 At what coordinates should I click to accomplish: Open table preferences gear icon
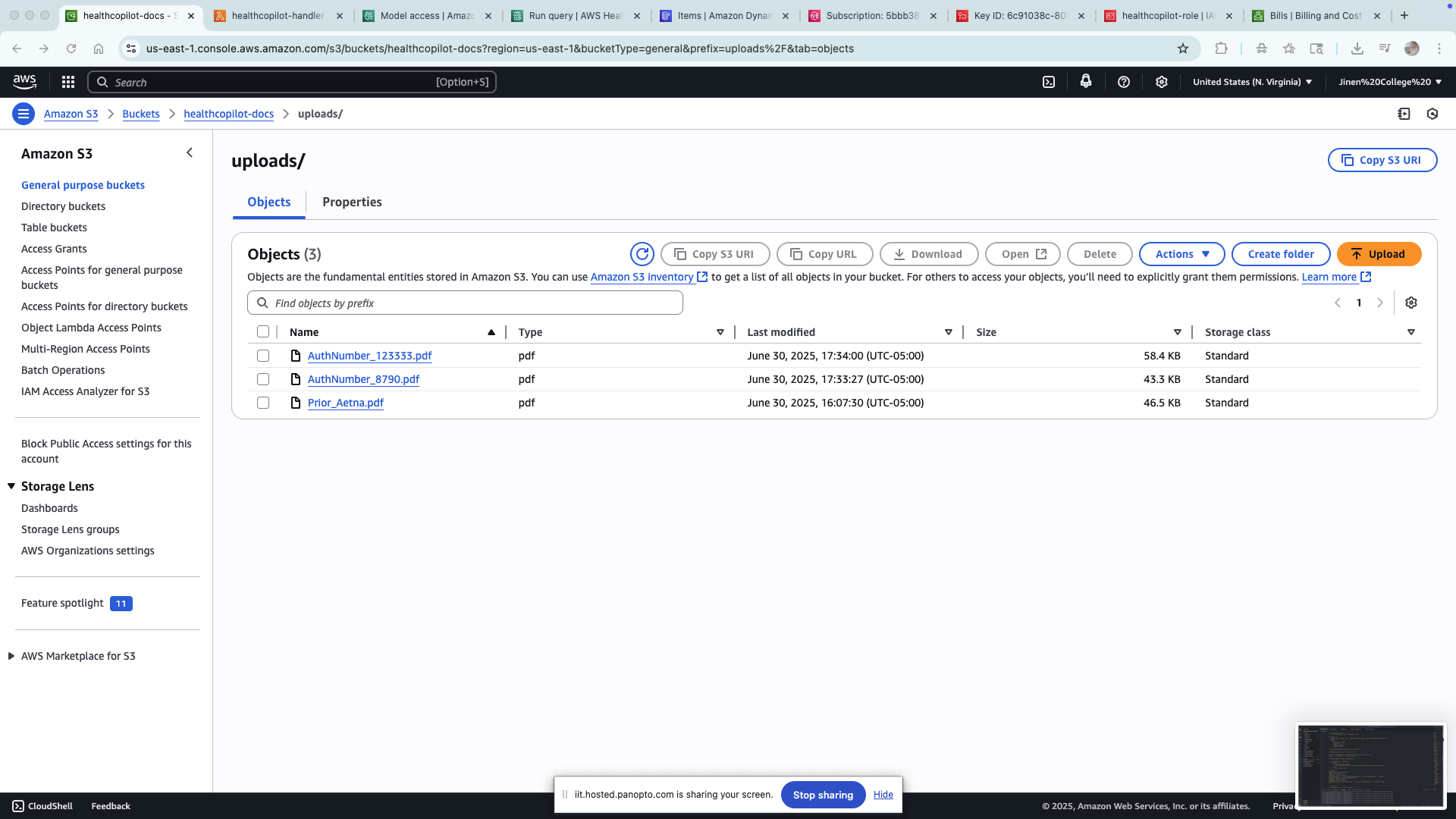[1410, 303]
